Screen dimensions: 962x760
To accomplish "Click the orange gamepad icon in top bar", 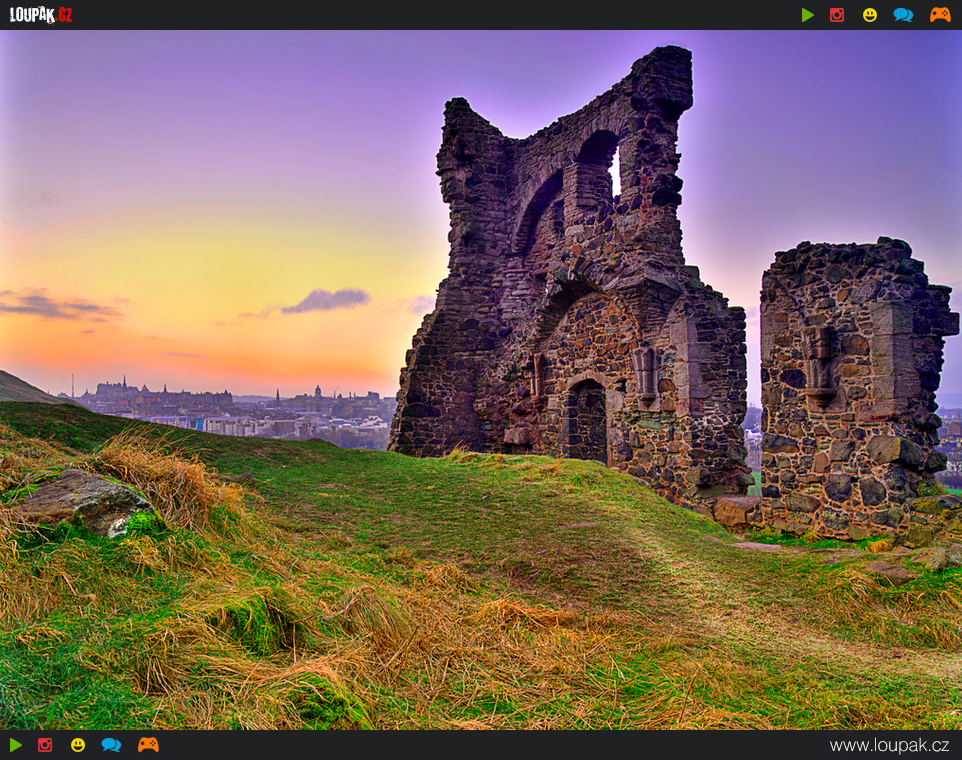I will (x=940, y=15).
